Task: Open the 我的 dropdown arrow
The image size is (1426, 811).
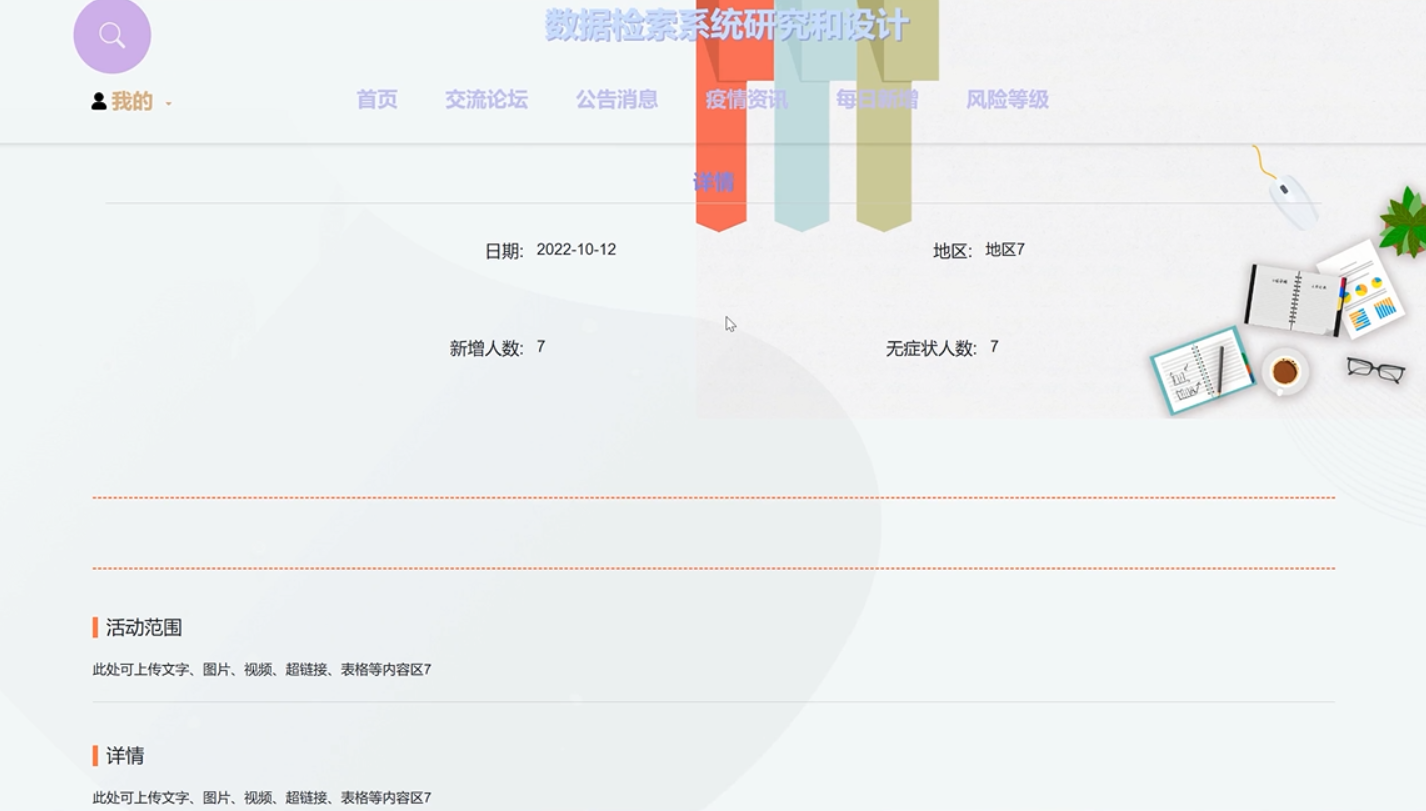Action: pyautogui.click(x=168, y=102)
